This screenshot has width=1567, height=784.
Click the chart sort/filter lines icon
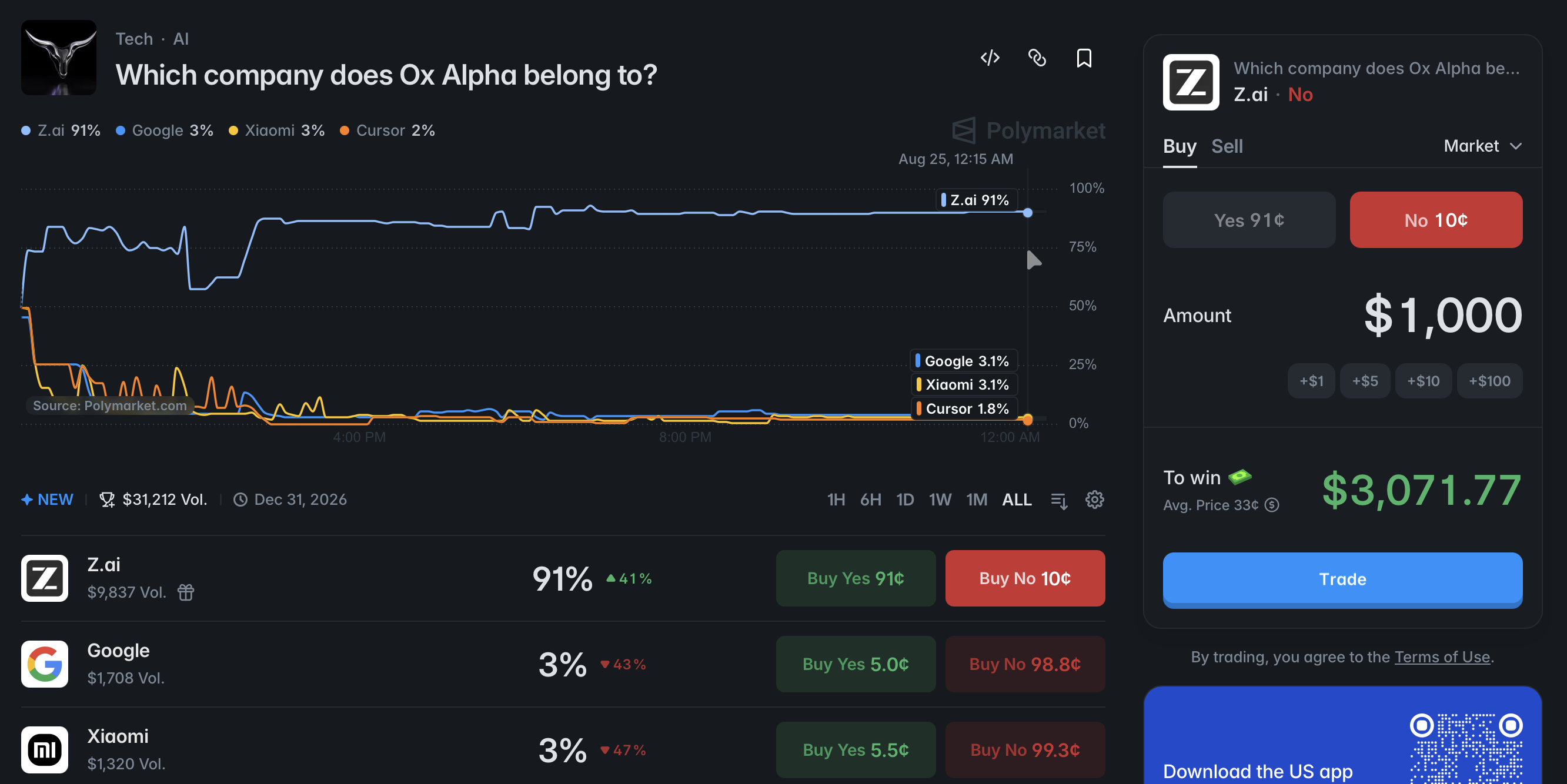pos(1059,500)
